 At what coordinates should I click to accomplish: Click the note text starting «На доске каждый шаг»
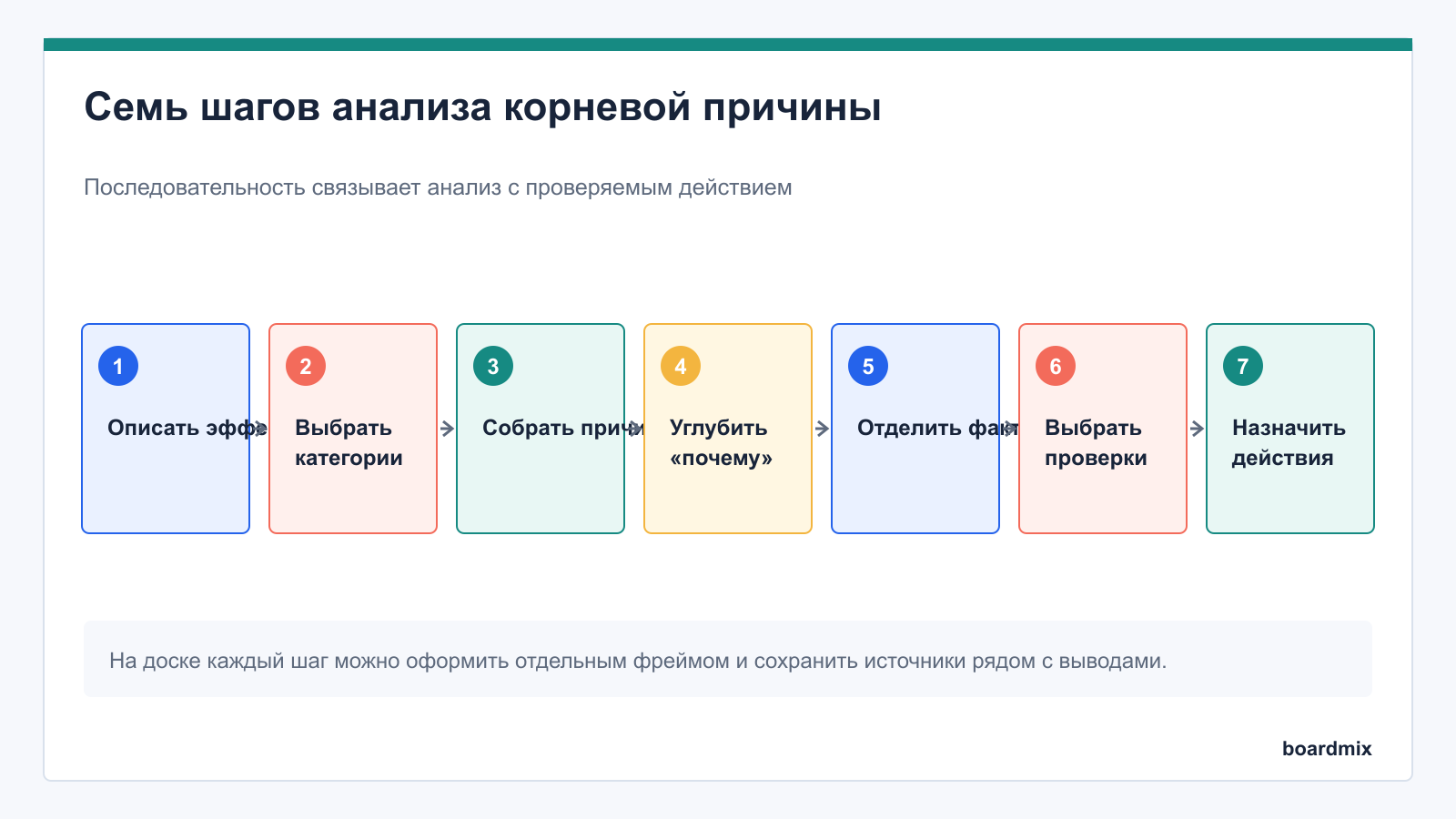click(x=638, y=661)
